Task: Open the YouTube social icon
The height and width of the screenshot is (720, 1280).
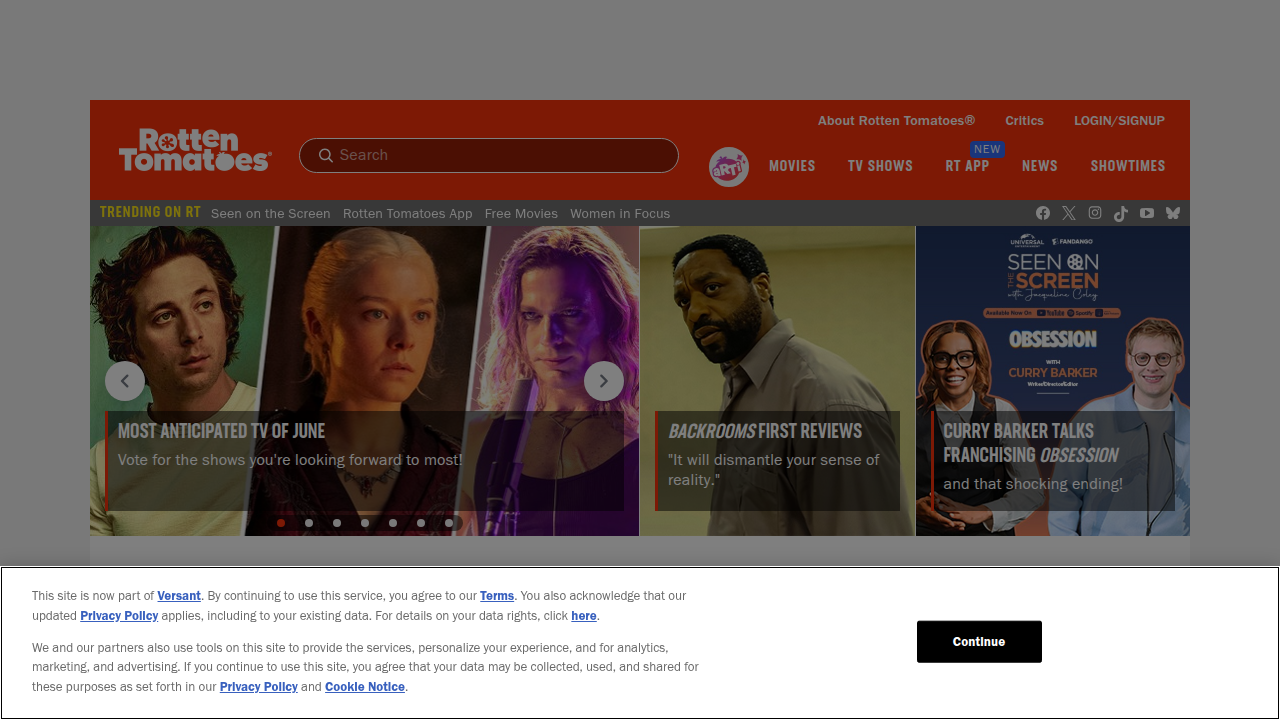Action: coord(1147,213)
